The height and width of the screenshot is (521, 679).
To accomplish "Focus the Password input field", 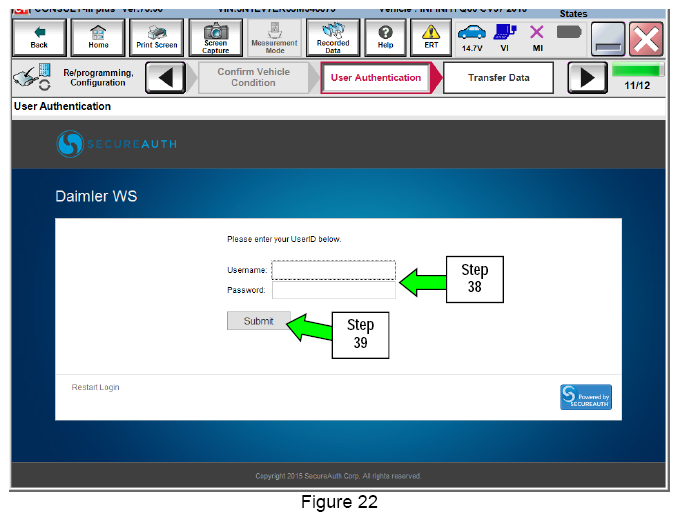I will [333, 290].
